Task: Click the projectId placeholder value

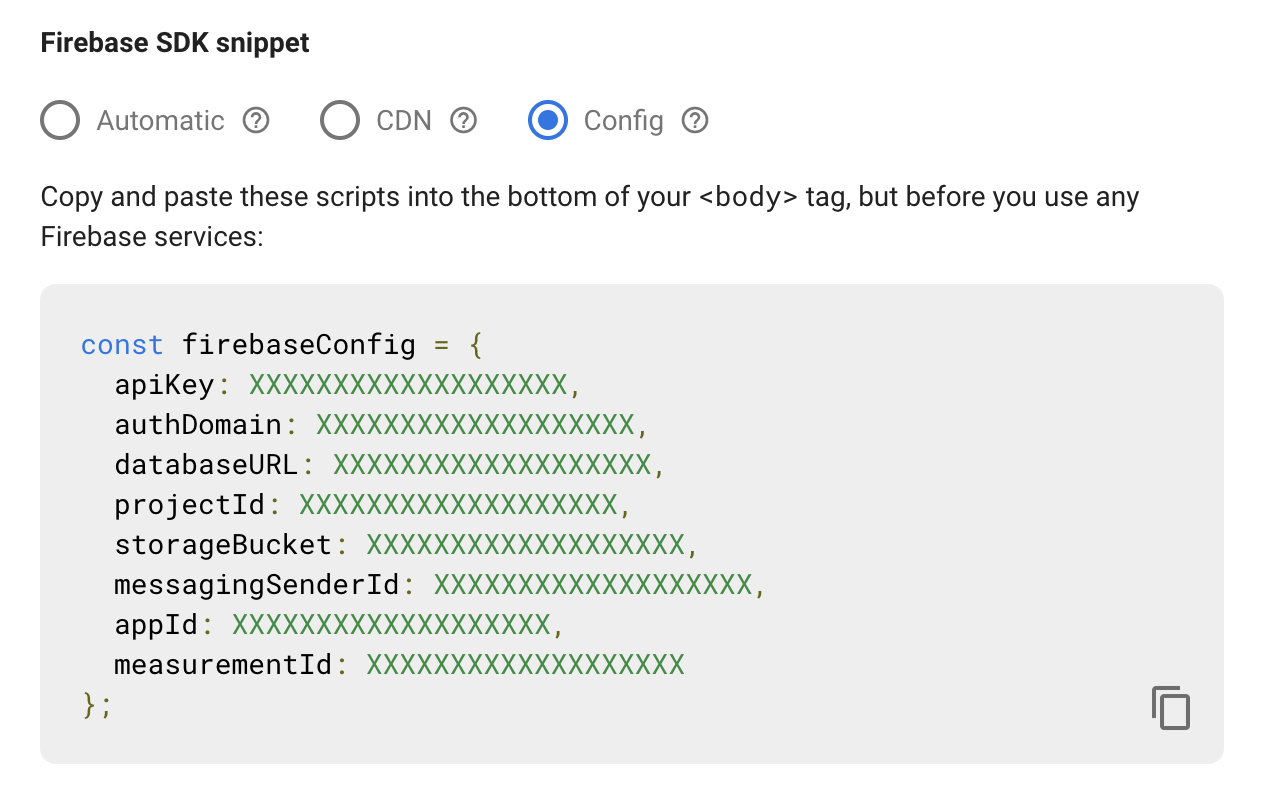Action: [x=458, y=505]
